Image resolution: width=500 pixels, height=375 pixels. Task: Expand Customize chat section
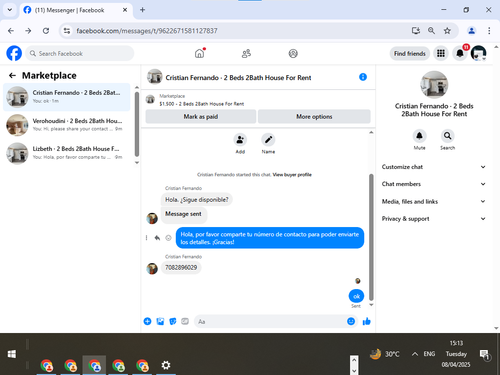pos(434,167)
